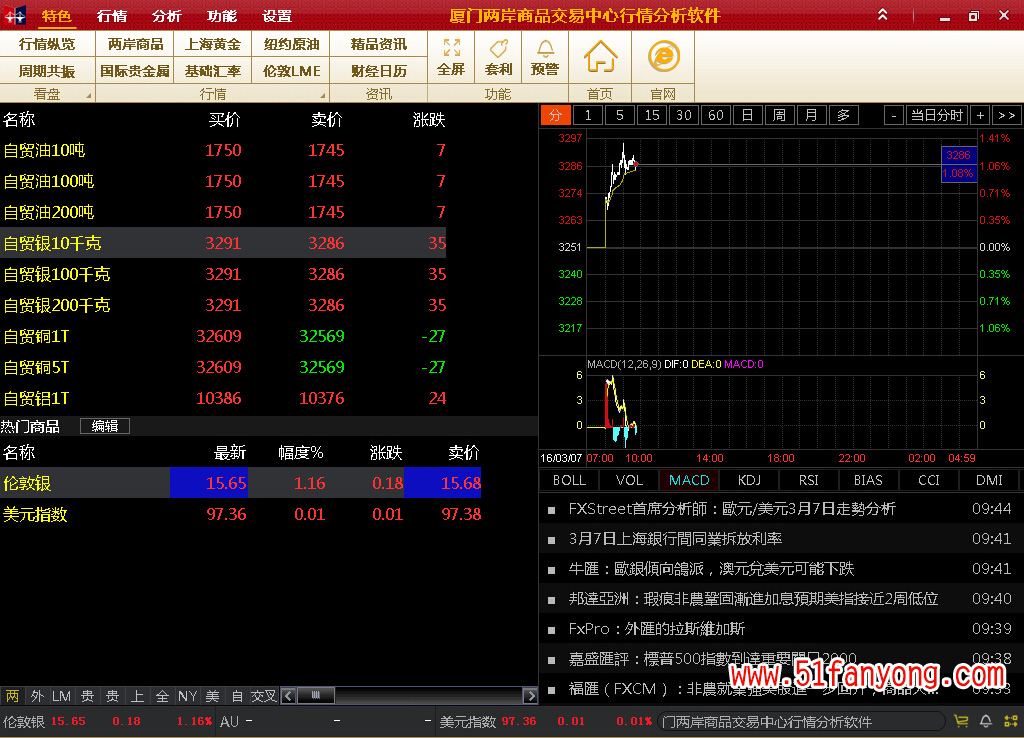Screen dimensions: 1024x738
Task: Open the 设置 menu tab
Action: [277, 16]
